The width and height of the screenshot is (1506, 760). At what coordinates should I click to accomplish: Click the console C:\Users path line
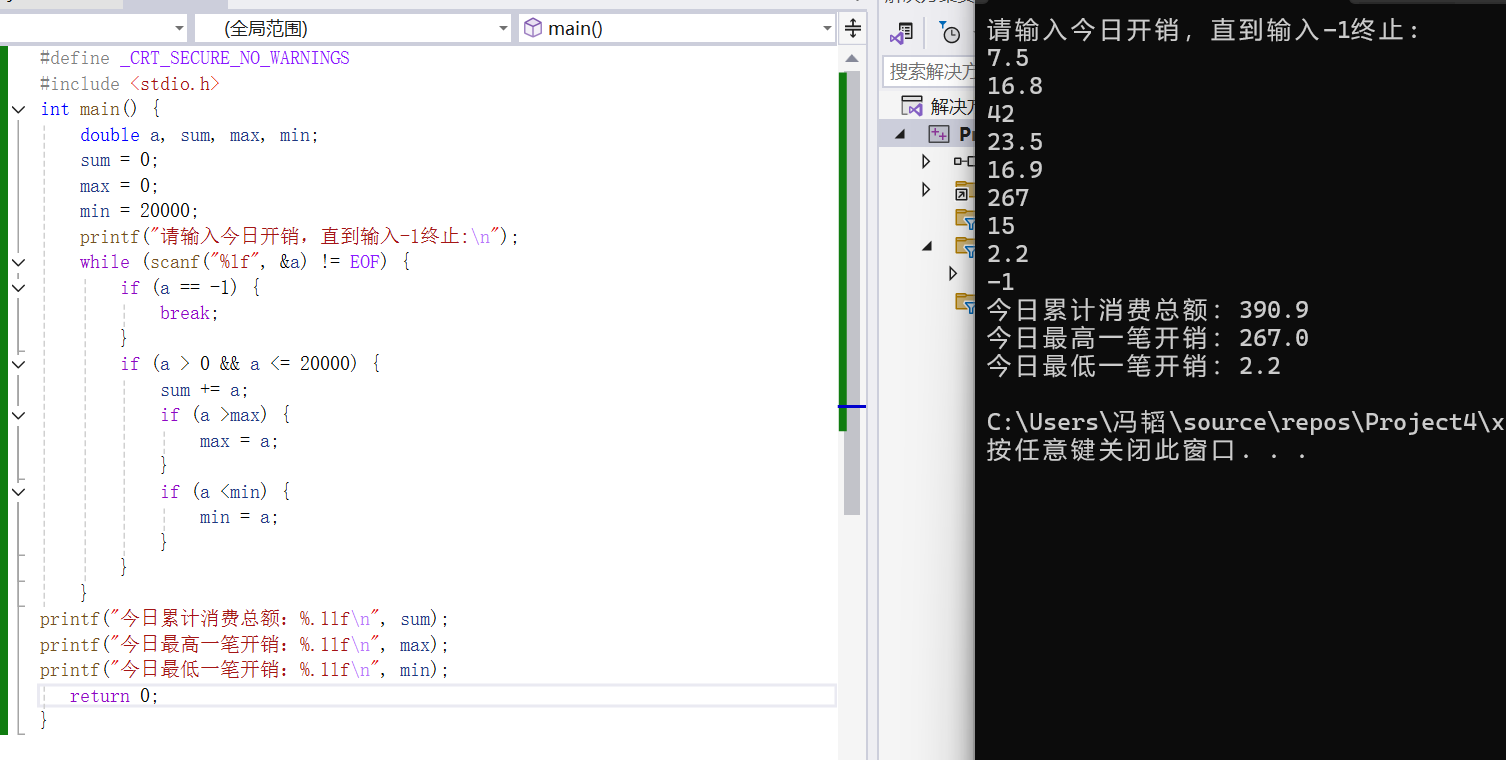[1245, 422]
